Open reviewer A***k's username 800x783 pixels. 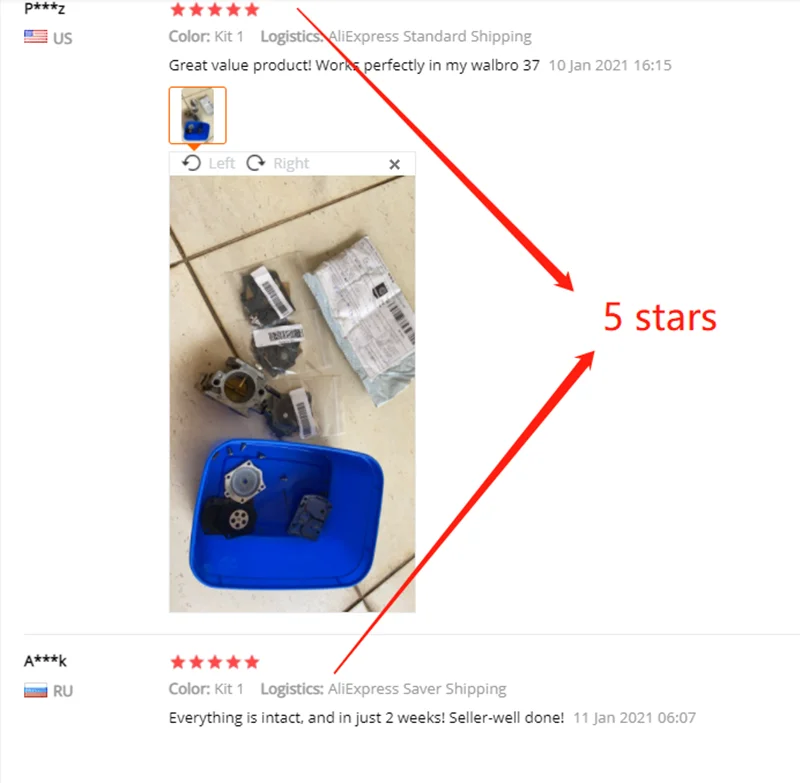tap(45, 661)
